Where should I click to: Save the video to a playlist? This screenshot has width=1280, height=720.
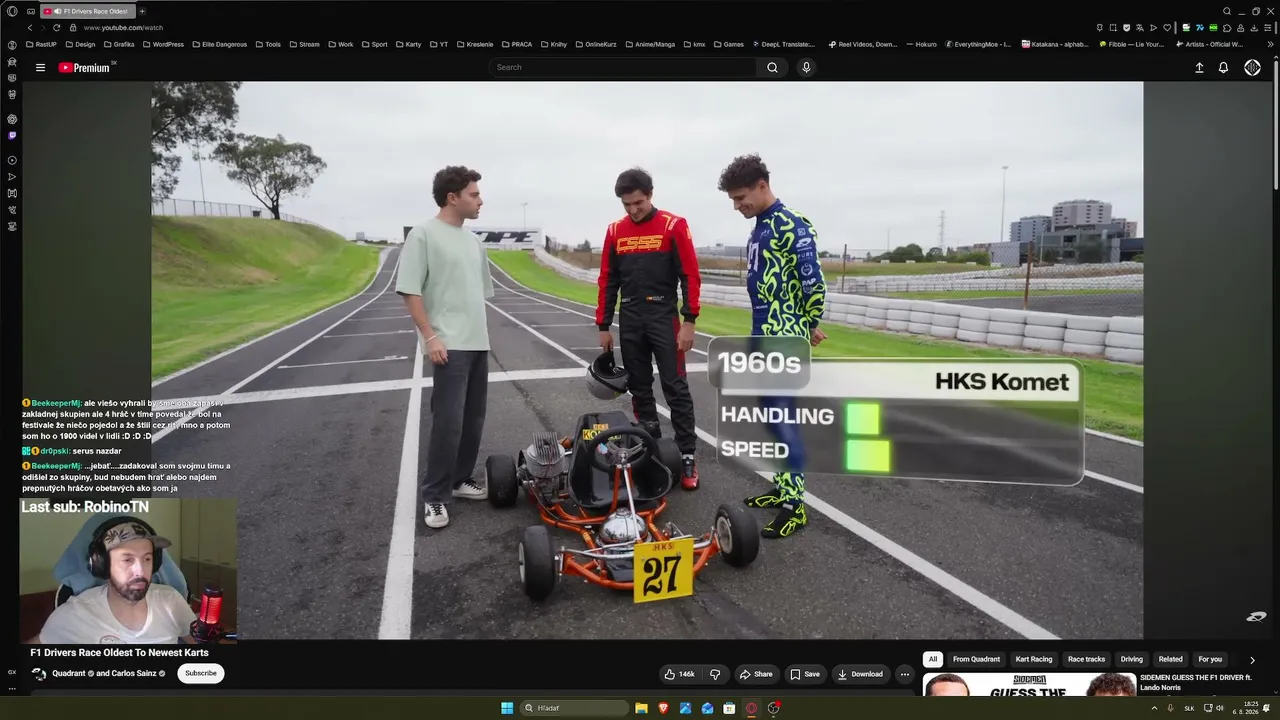(805, 674)
